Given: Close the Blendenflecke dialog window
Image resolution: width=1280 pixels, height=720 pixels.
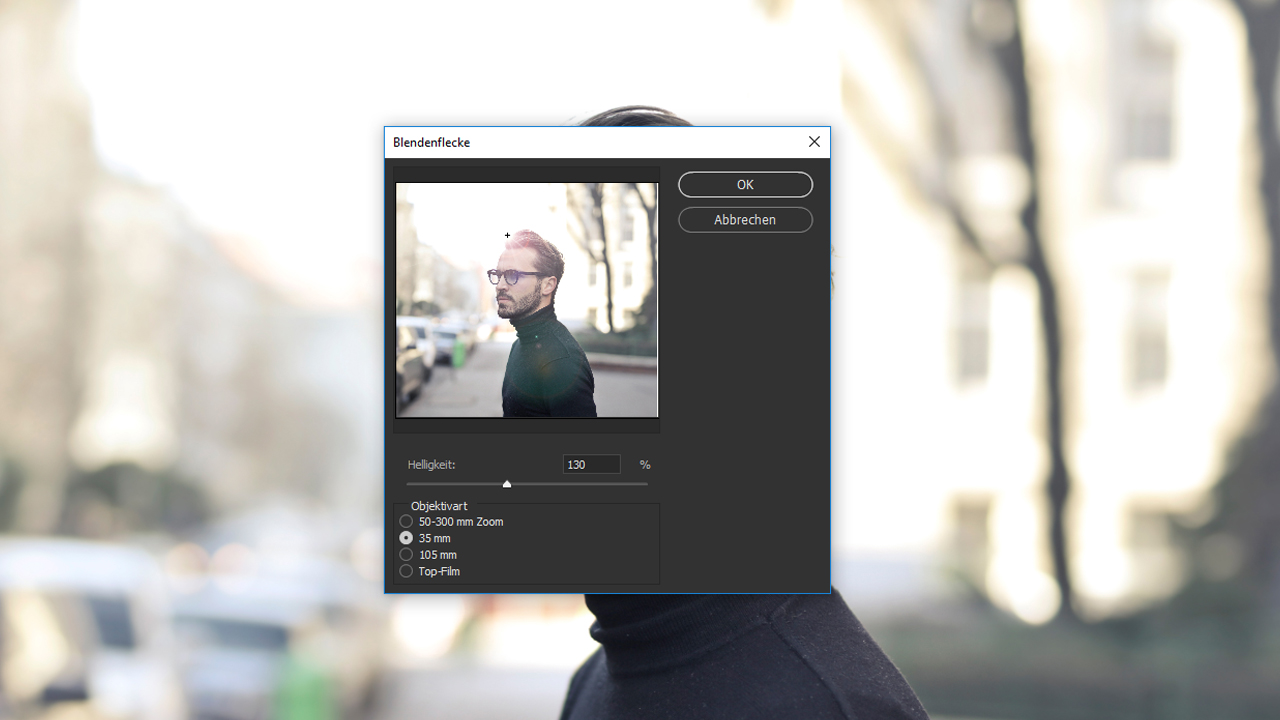Looking at the screenshot, I should pyautogui.click(x=814, y=142).
